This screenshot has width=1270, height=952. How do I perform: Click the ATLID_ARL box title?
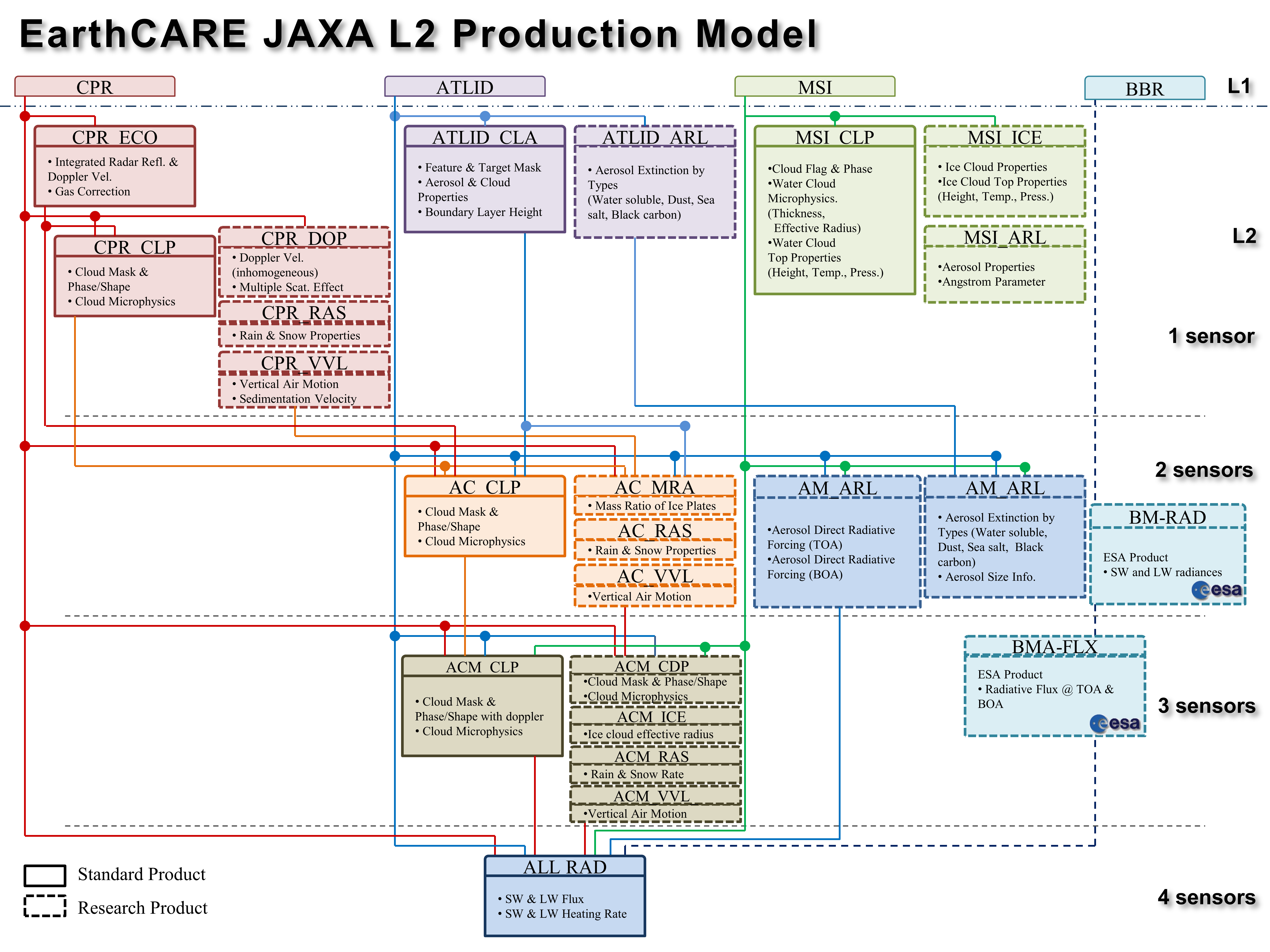tap(655, 137)
